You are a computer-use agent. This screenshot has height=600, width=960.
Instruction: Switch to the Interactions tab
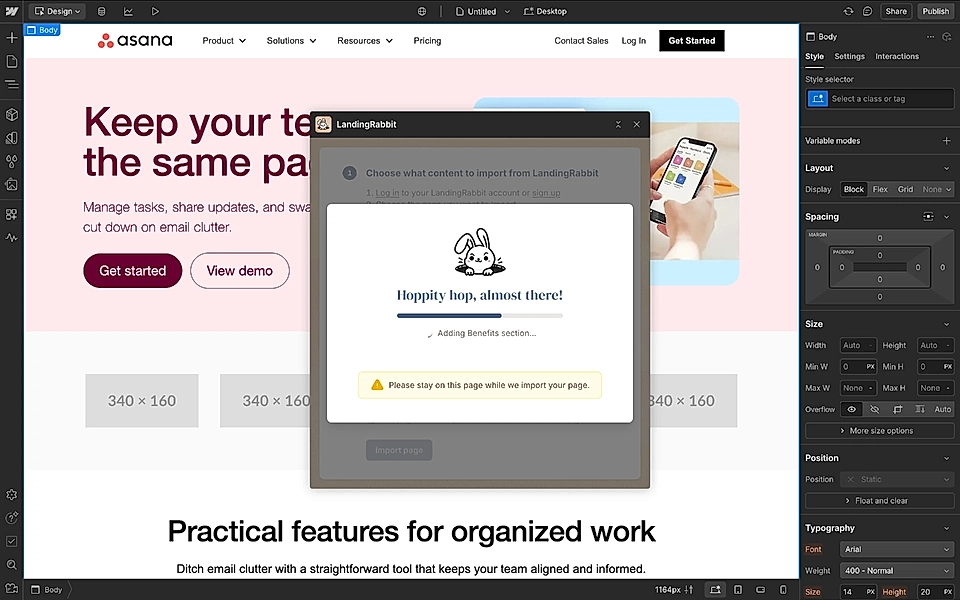[x=897, y=57]
